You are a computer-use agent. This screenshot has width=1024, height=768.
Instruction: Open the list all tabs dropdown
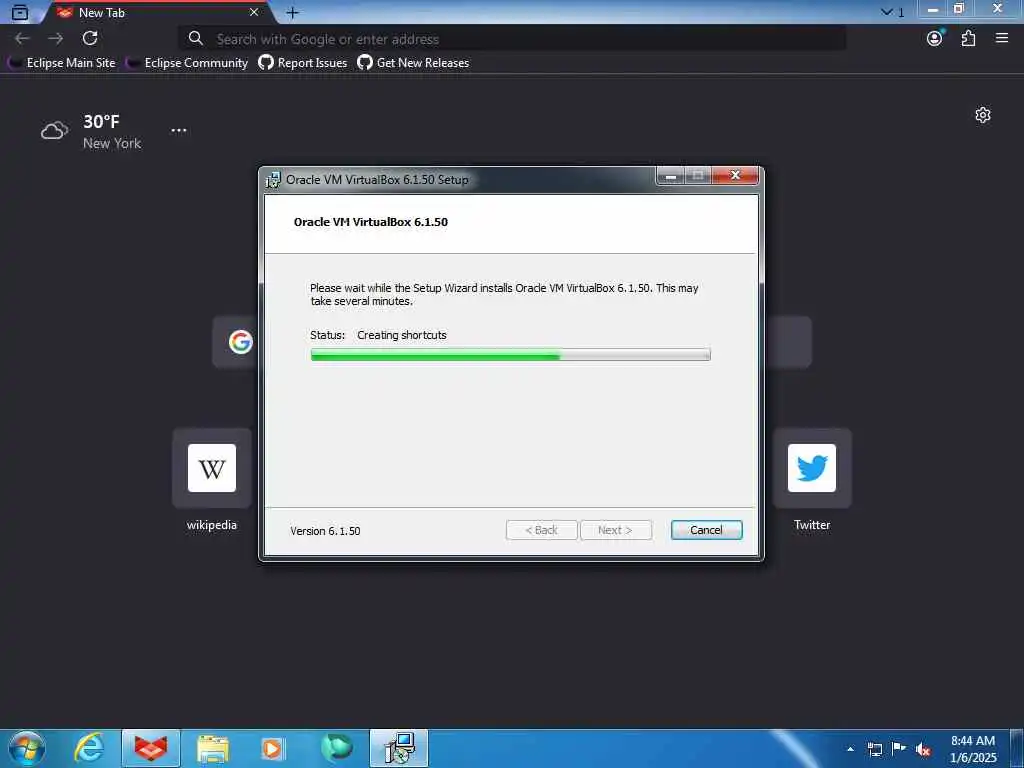(x=892, y=12)
